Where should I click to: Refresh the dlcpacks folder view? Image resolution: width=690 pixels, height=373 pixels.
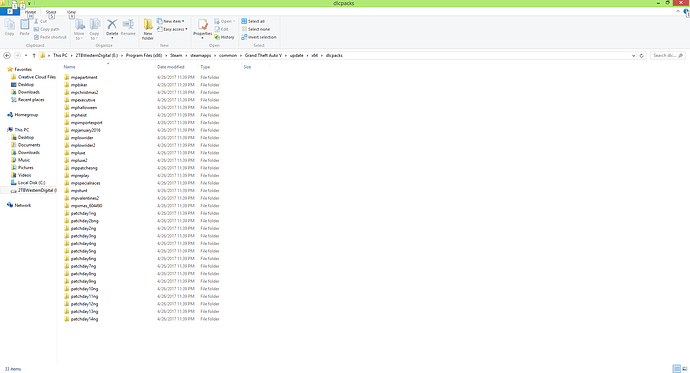coord(641,55)
